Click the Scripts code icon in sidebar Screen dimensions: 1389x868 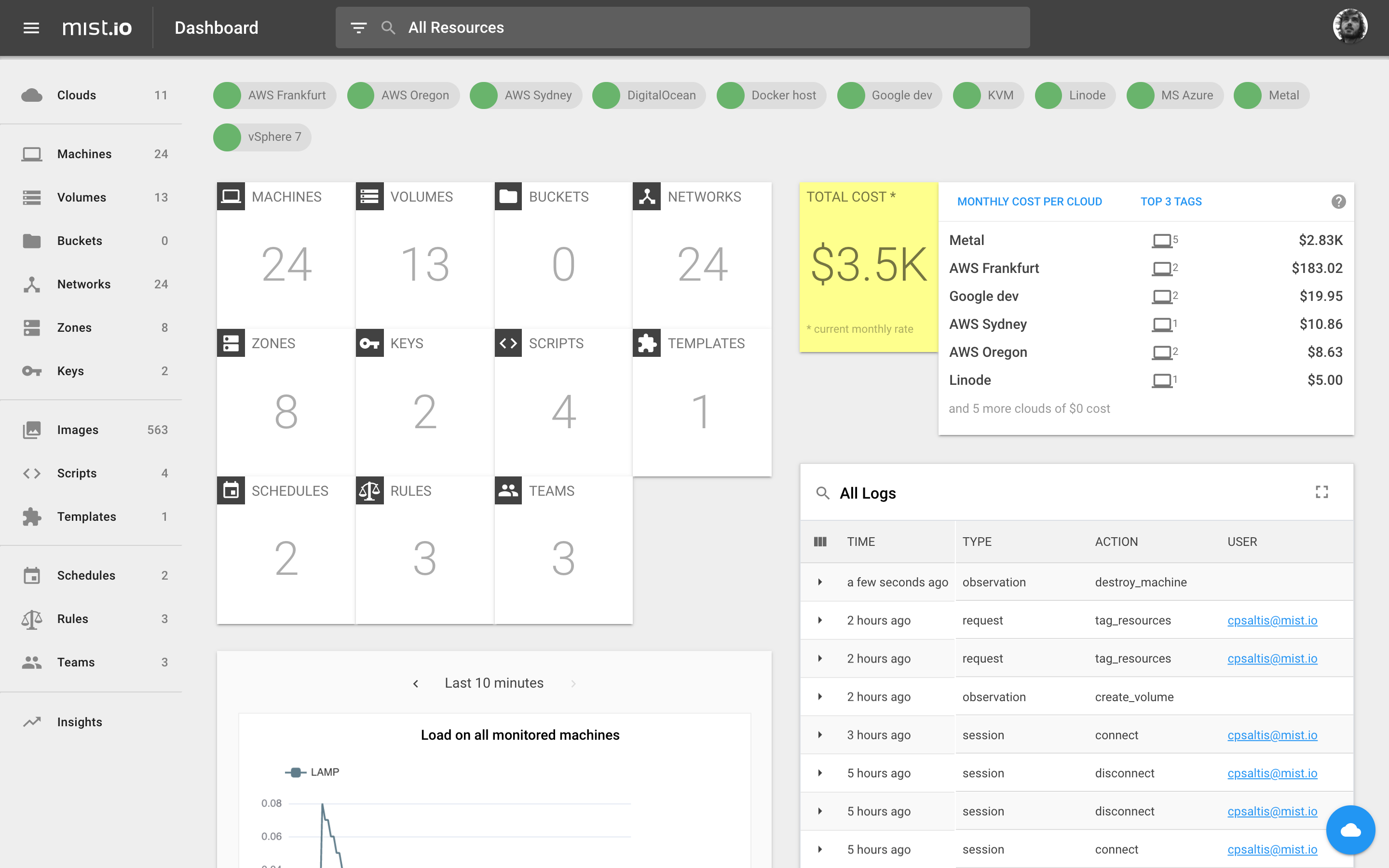click(x=31, y=473)
